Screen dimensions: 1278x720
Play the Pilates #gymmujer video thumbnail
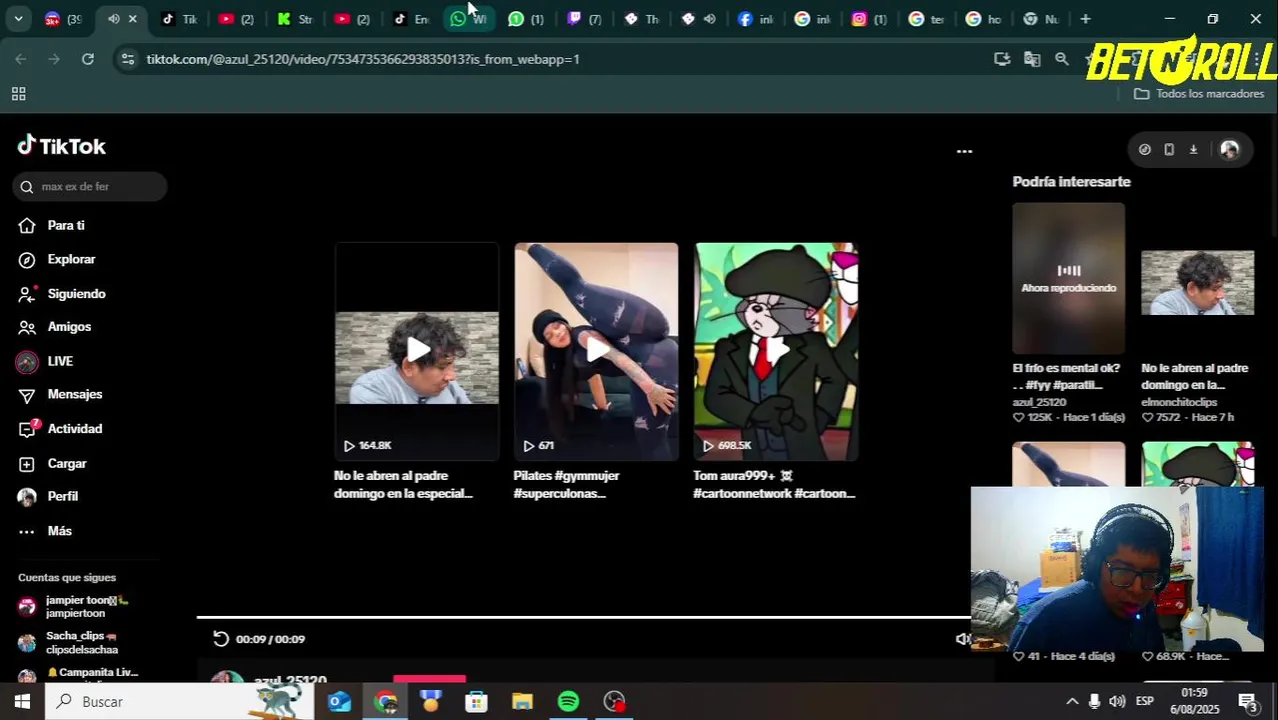[596, 351]
